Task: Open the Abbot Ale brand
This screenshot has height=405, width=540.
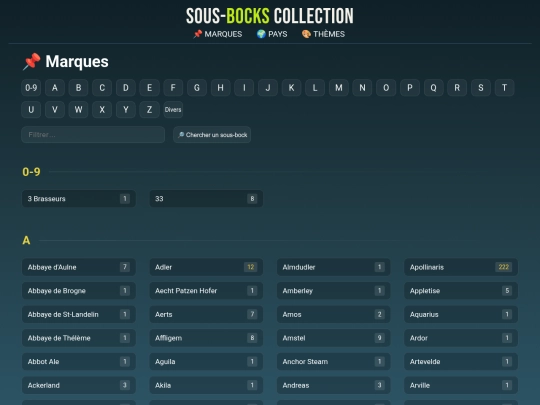Action: (x=79, y=362)
